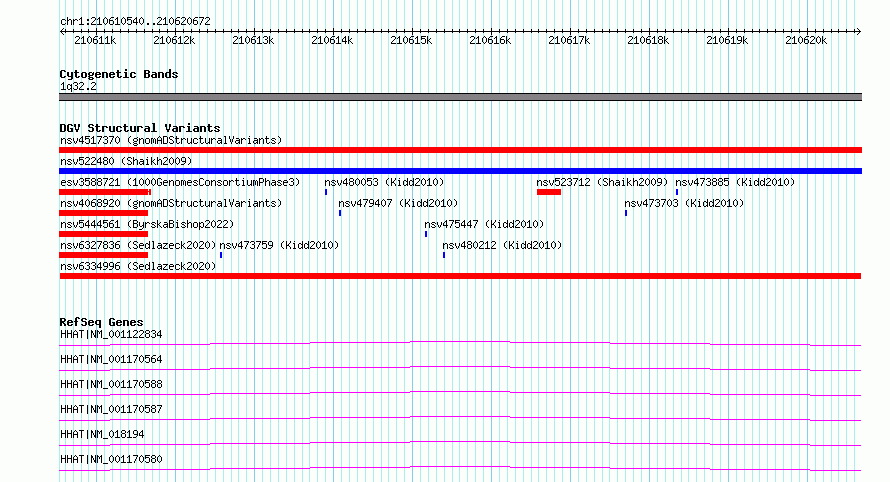Click the nsv4517370 gnomAD variant label
This screenshot has height=482, width=890.
tap(171, 140)
